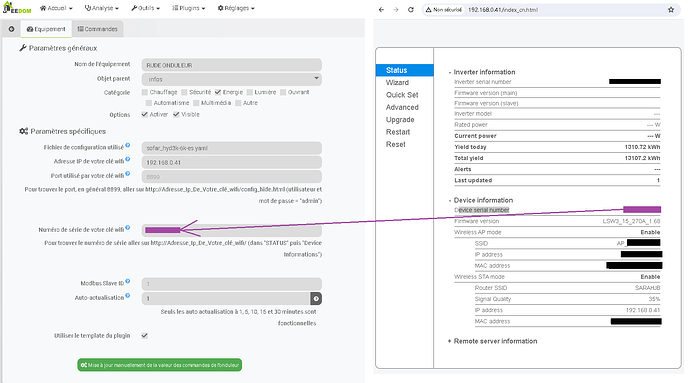
Task: Open the Réglages menu
Action: [236, 8]
